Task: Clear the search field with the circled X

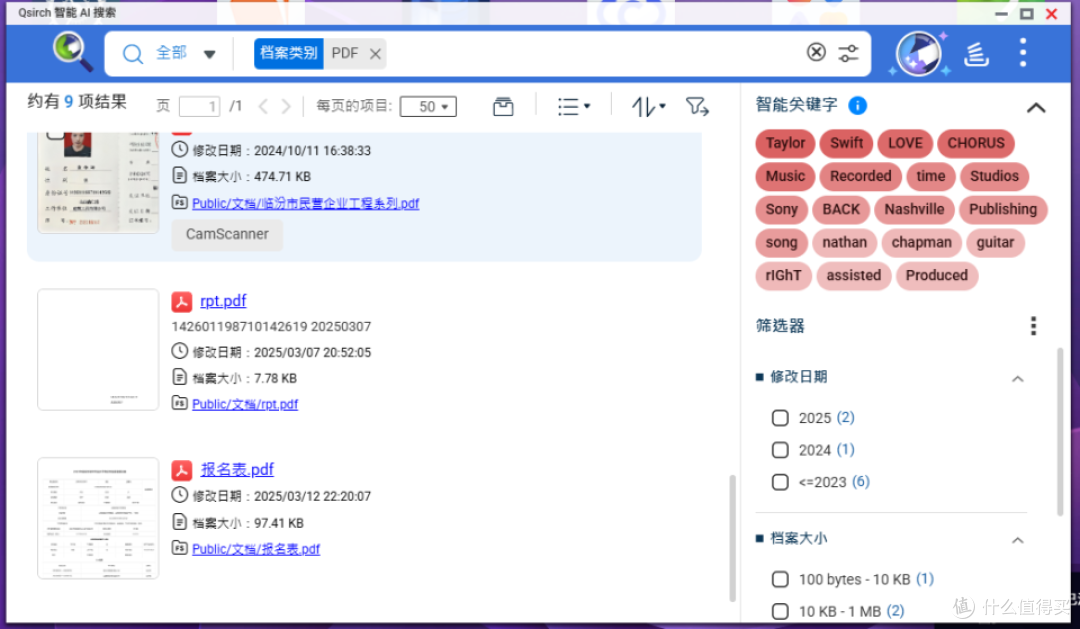Action: (816, 52)
